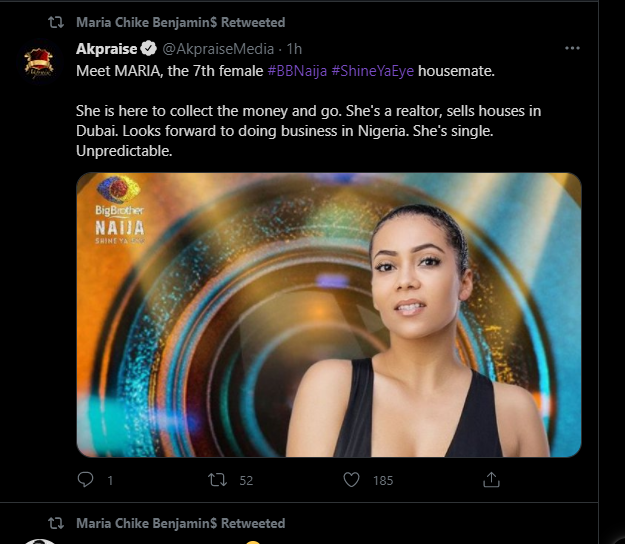Image resolution: width=625 pixels, height=544 pixels.
Task: Open the Big Brother Naija housemate photo
Action: (x=329, y=315)
